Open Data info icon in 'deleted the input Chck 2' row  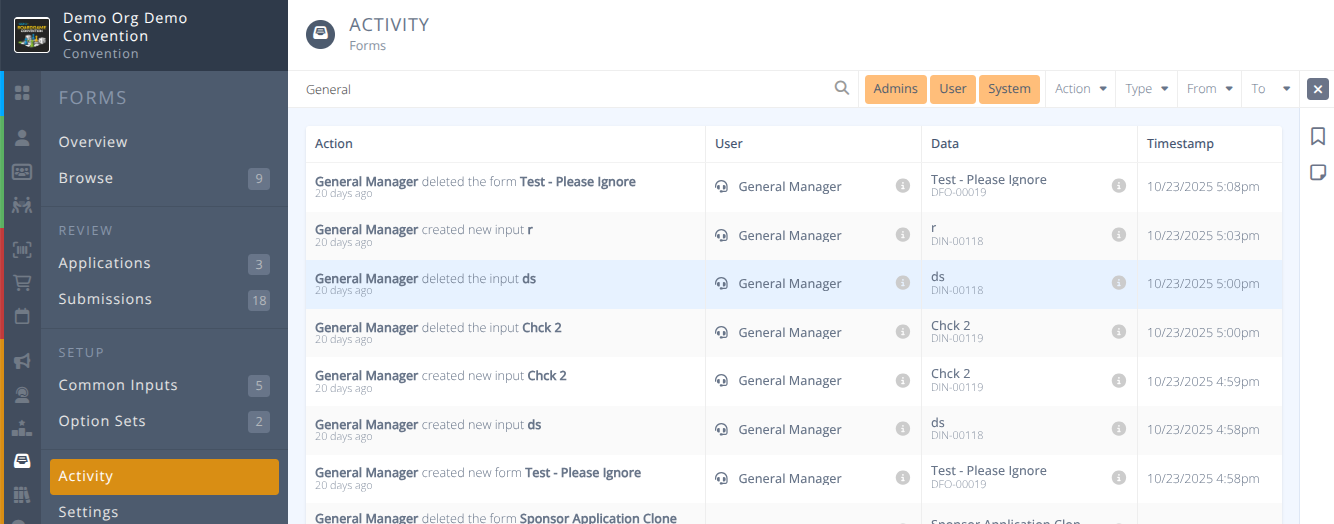pyautogui.click(x=1119, y=332)
